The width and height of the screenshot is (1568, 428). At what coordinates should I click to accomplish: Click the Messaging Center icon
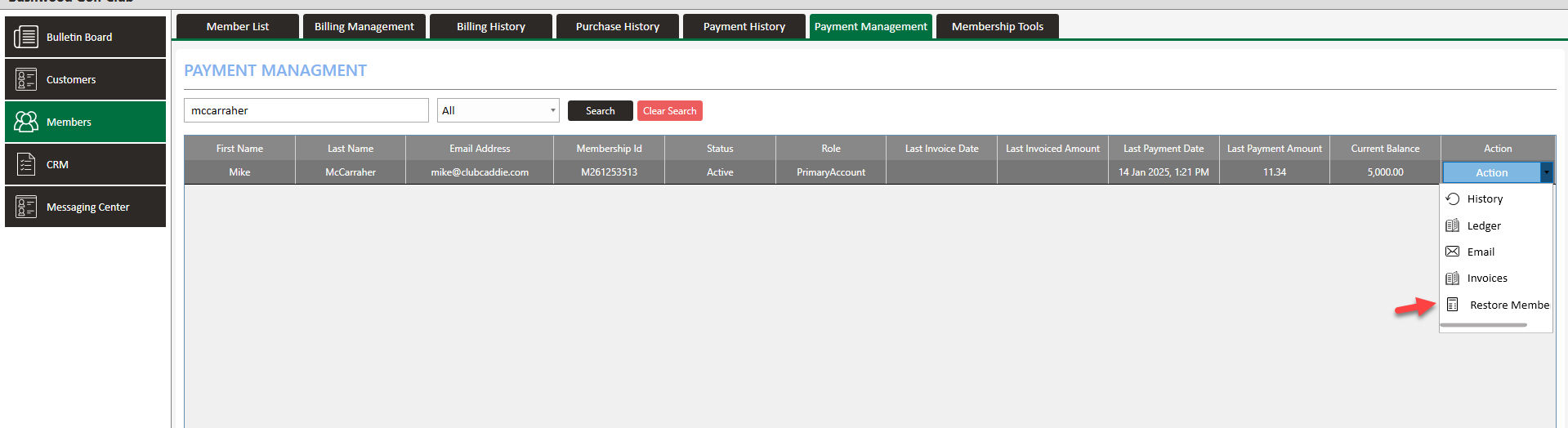click(x=26, y=207)
